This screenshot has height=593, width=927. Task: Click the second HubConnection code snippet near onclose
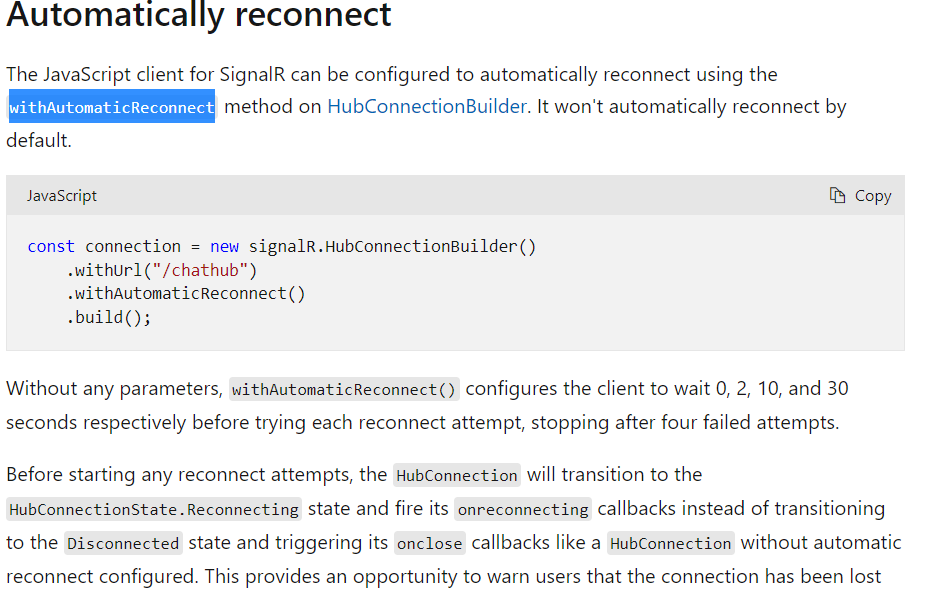click(670, 543)
